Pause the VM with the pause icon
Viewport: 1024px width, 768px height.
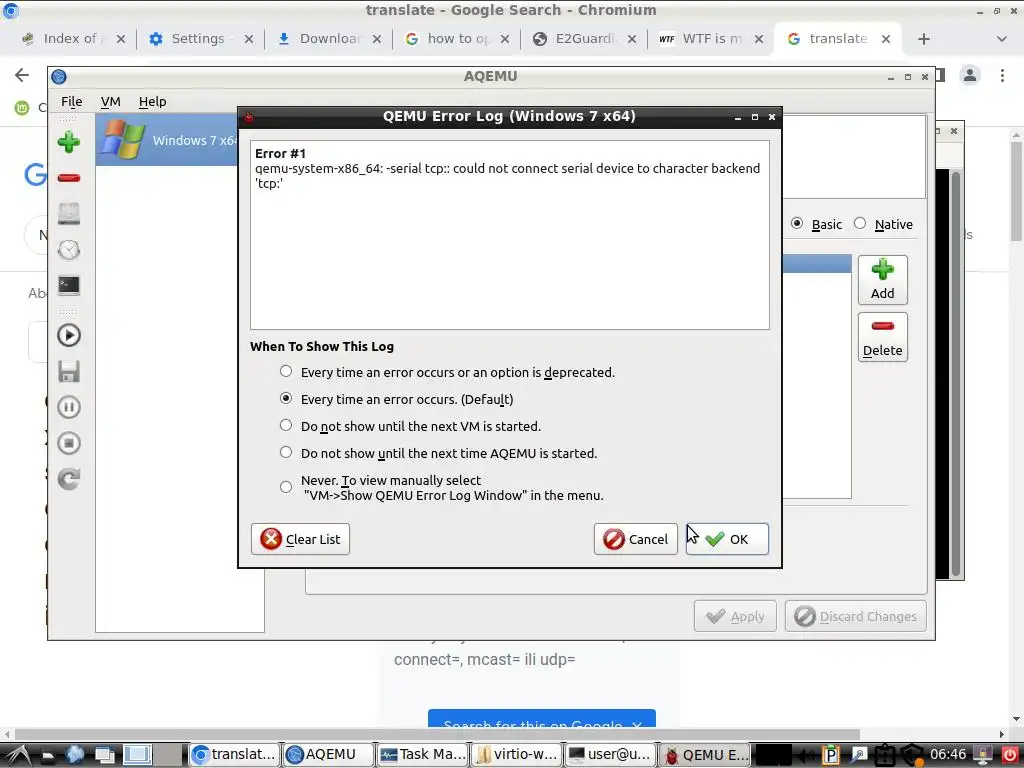[x=69, y=407]
